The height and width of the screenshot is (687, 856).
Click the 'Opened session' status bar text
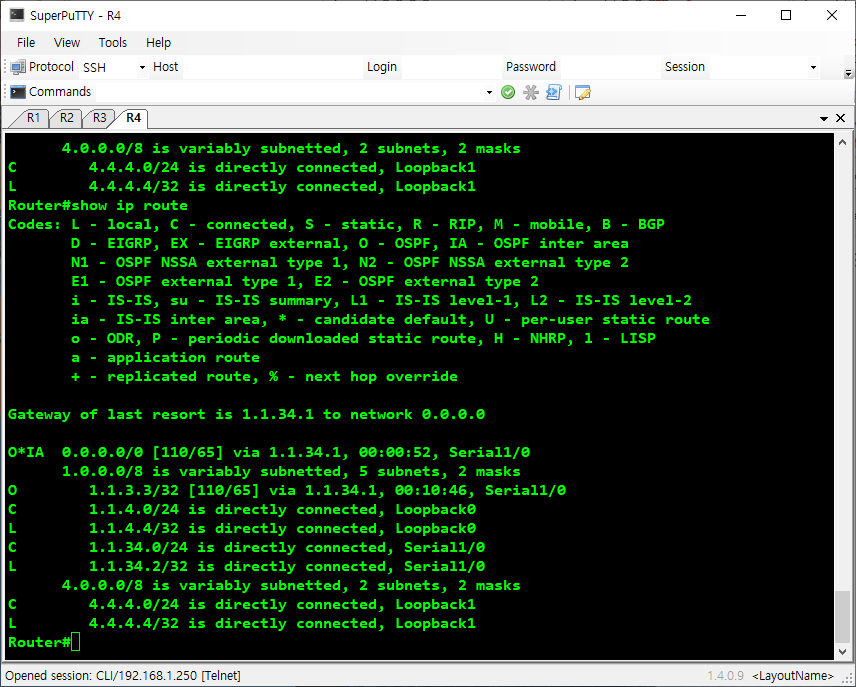click(123, 676)
